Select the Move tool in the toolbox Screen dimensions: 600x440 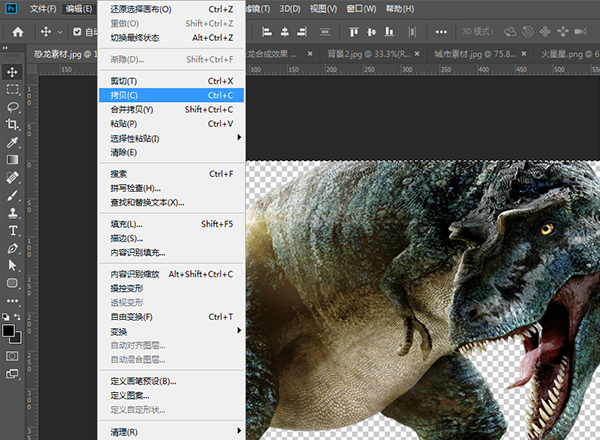click(13, 72)
